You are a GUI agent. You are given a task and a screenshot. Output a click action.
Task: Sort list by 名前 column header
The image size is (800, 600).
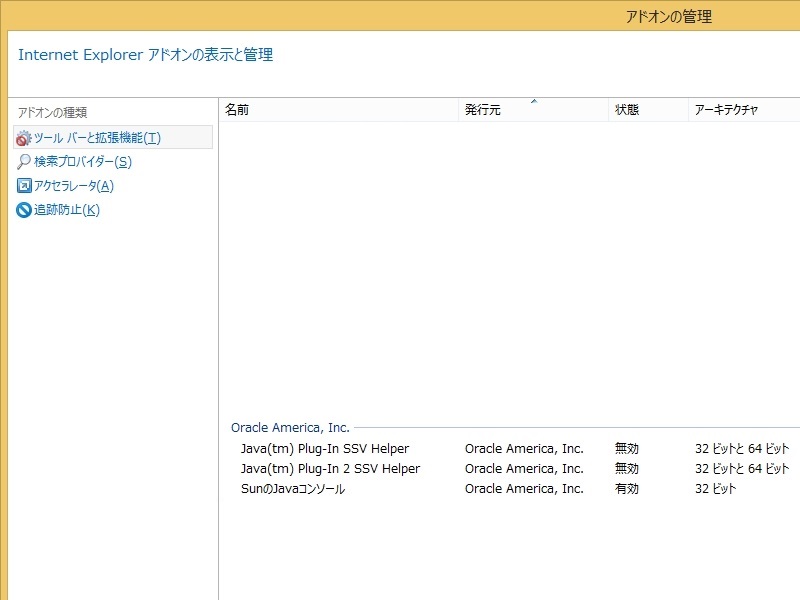coord(339,110)
